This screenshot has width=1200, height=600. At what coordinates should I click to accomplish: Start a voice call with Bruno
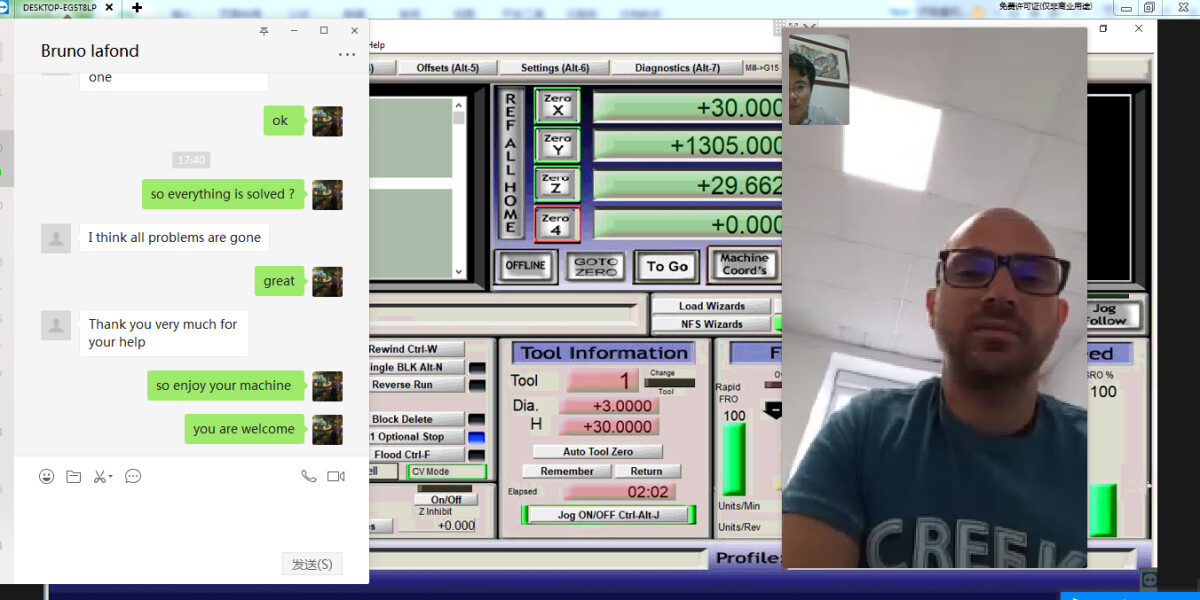pyautogui.click(x=308, y=477)
